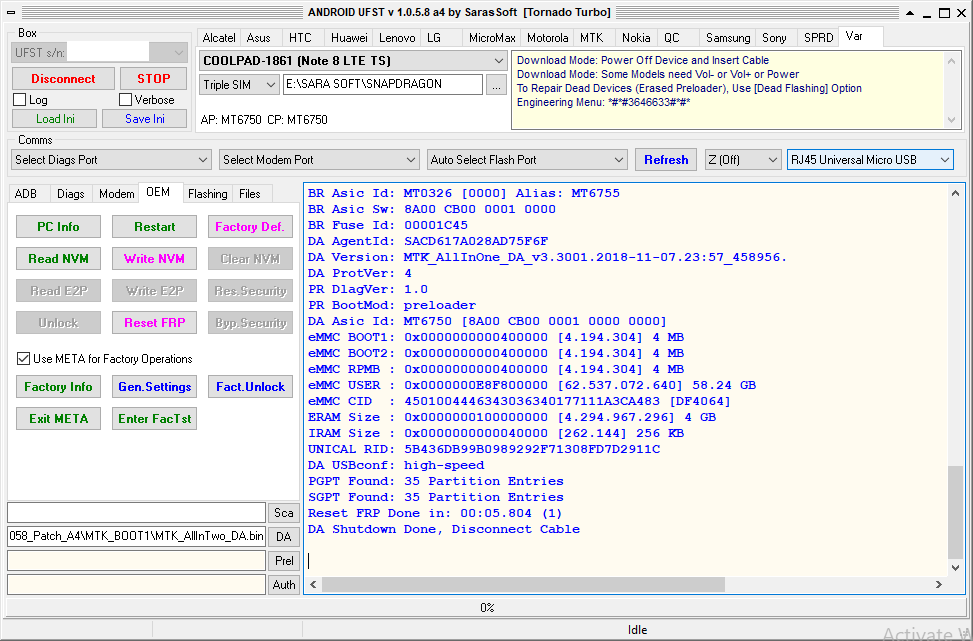973x641 pixels.
Task: Click Save Ini button
Action: click(145, 119)
